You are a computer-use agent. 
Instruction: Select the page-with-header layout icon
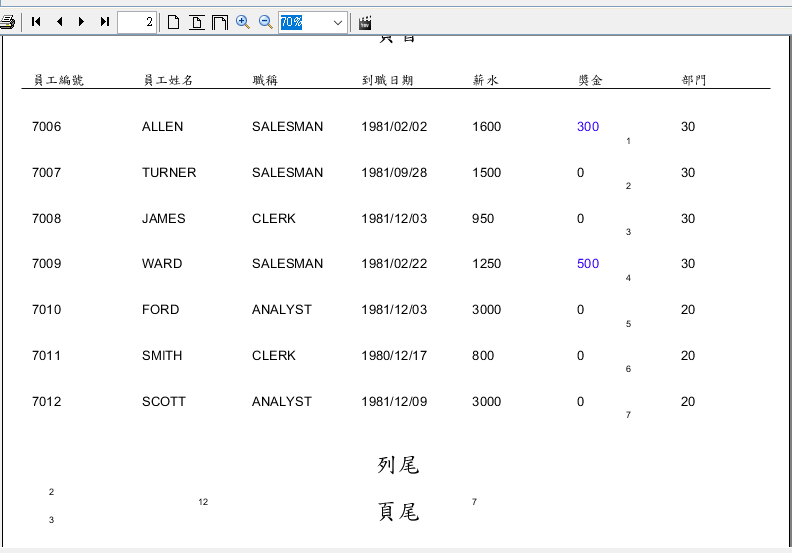click(197, 22)
